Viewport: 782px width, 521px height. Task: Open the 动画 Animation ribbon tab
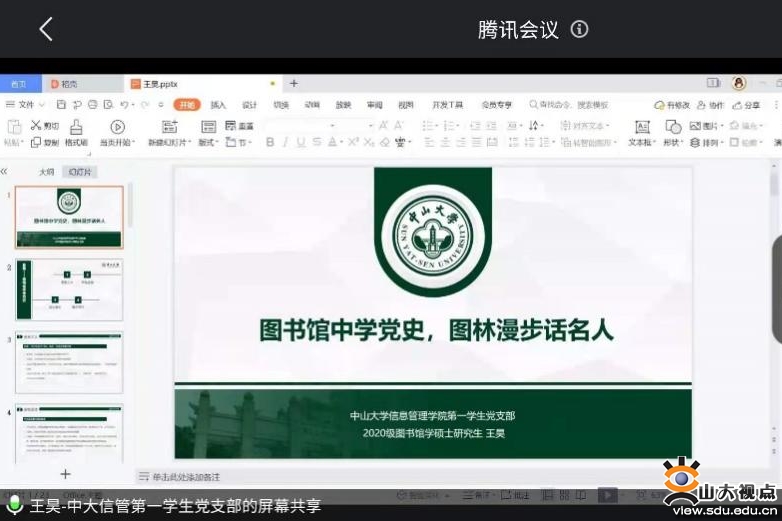point(312,105)
